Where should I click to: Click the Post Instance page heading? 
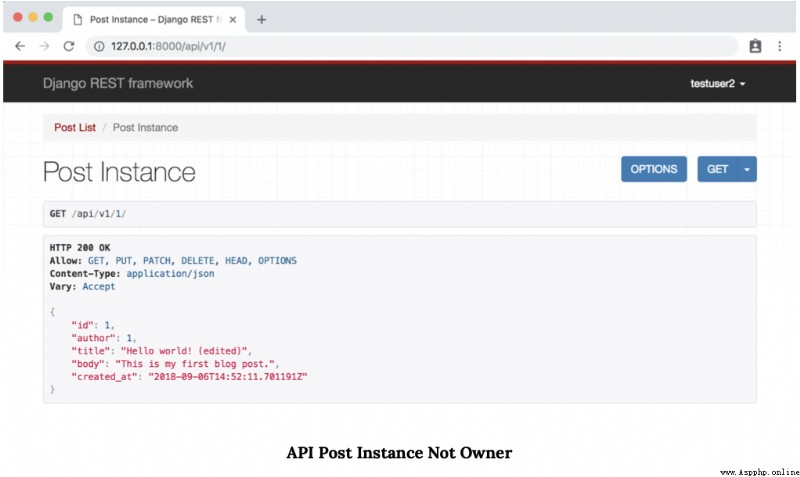pos(119,172)
